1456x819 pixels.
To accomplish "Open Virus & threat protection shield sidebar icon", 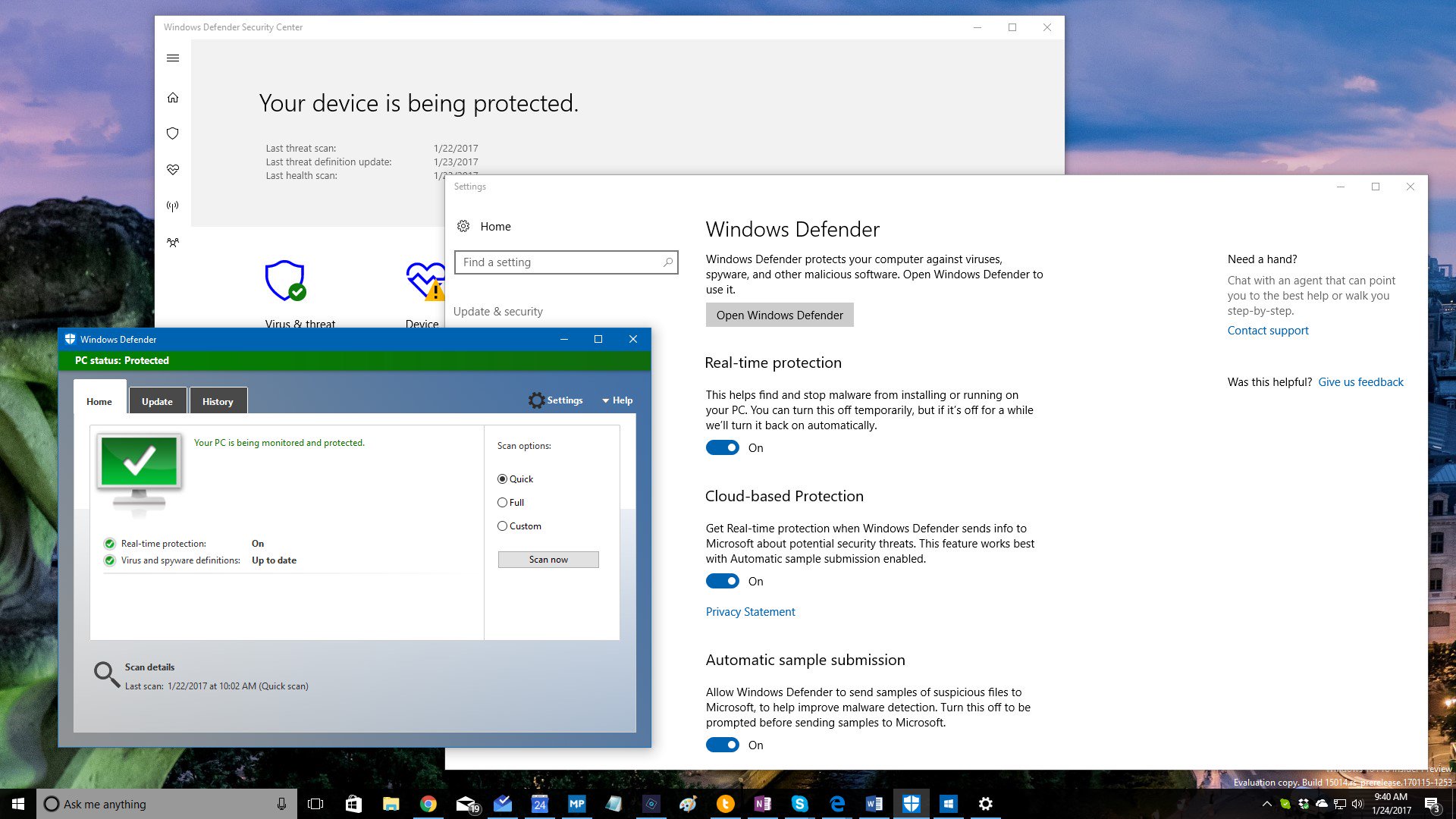I will point(173,133).
